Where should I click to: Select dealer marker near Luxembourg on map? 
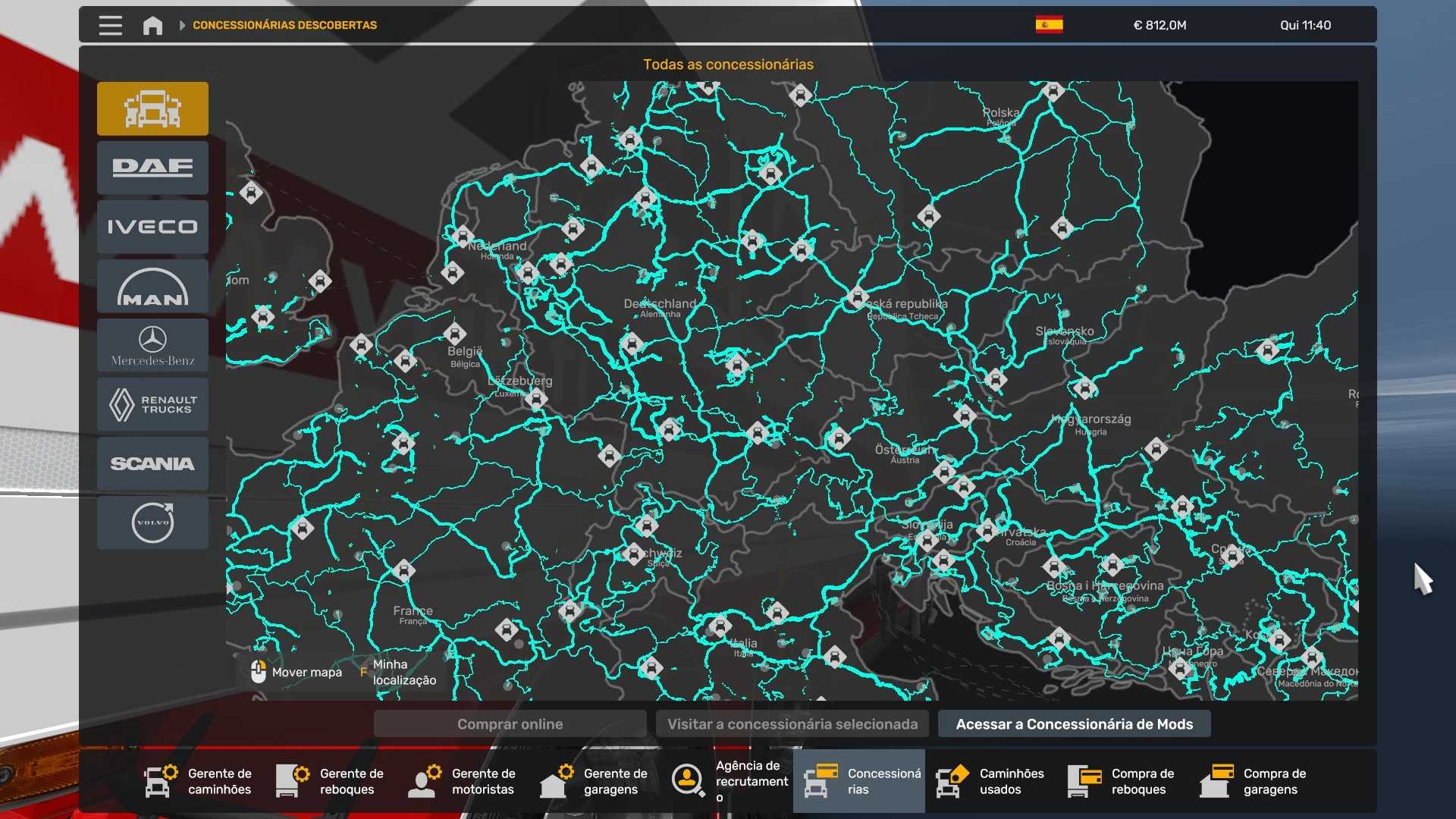coord(536,398)
